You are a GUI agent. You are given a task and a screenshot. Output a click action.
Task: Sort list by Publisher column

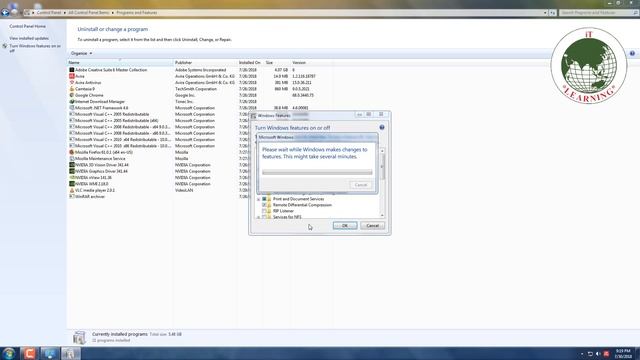pos(206,63)
